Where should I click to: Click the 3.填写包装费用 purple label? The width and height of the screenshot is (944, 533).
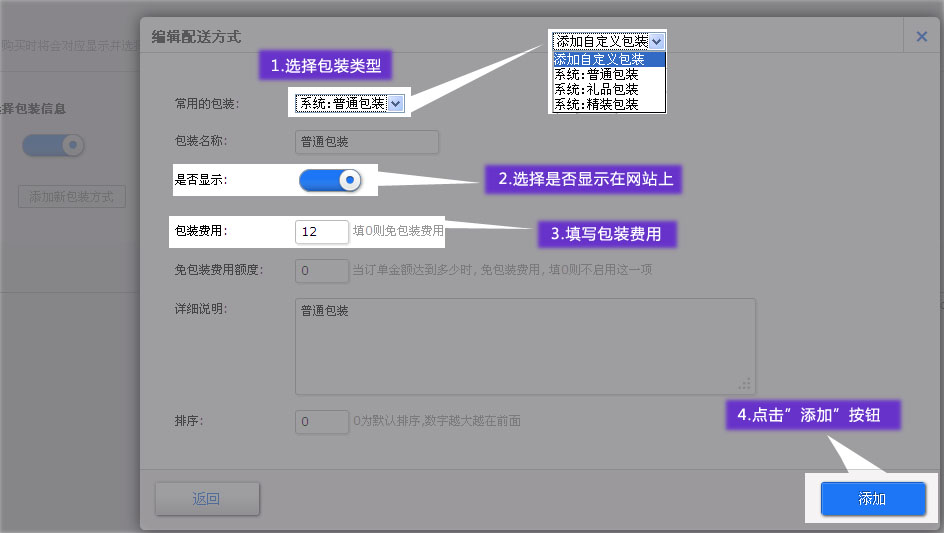[607, 234]
